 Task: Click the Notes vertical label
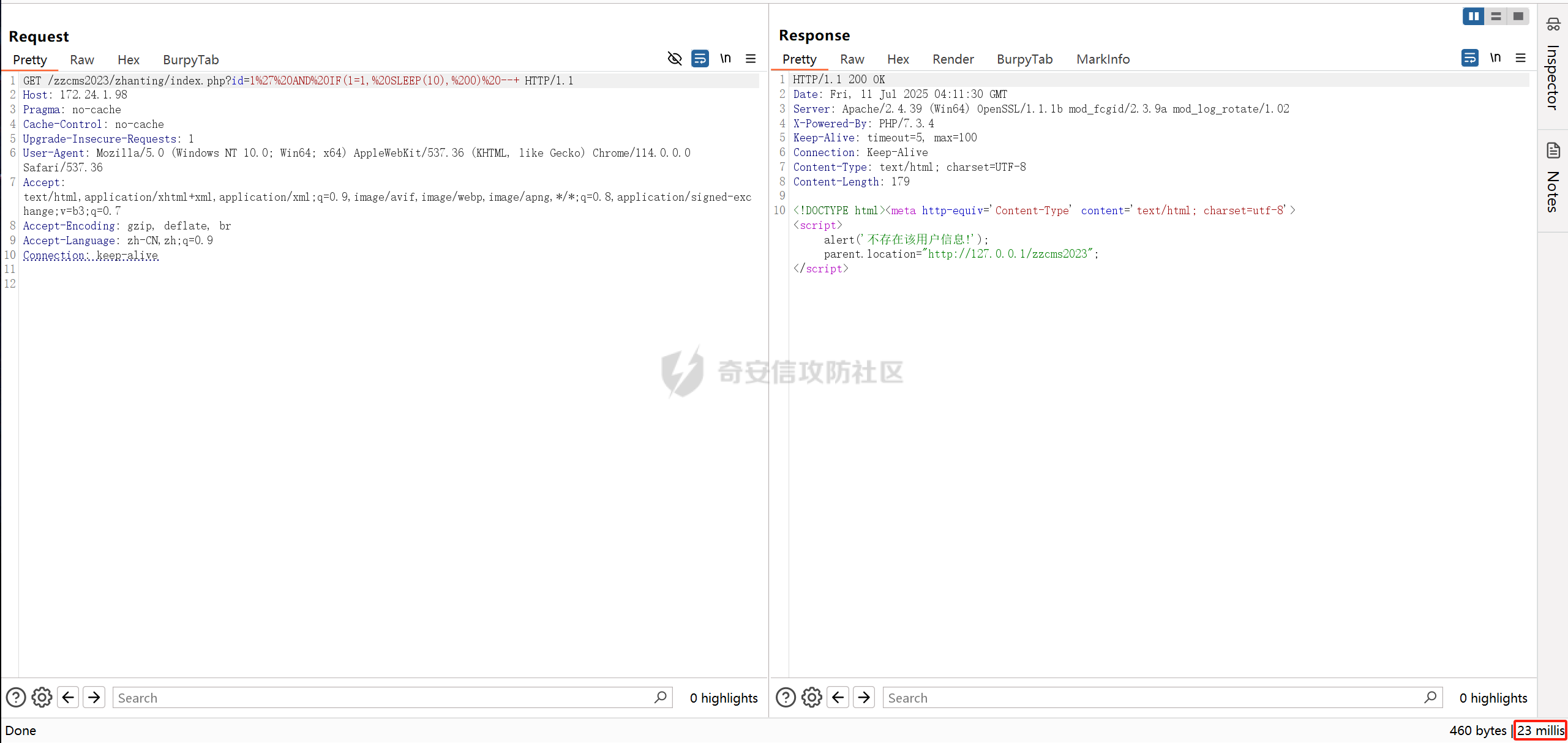(1553, 192)
